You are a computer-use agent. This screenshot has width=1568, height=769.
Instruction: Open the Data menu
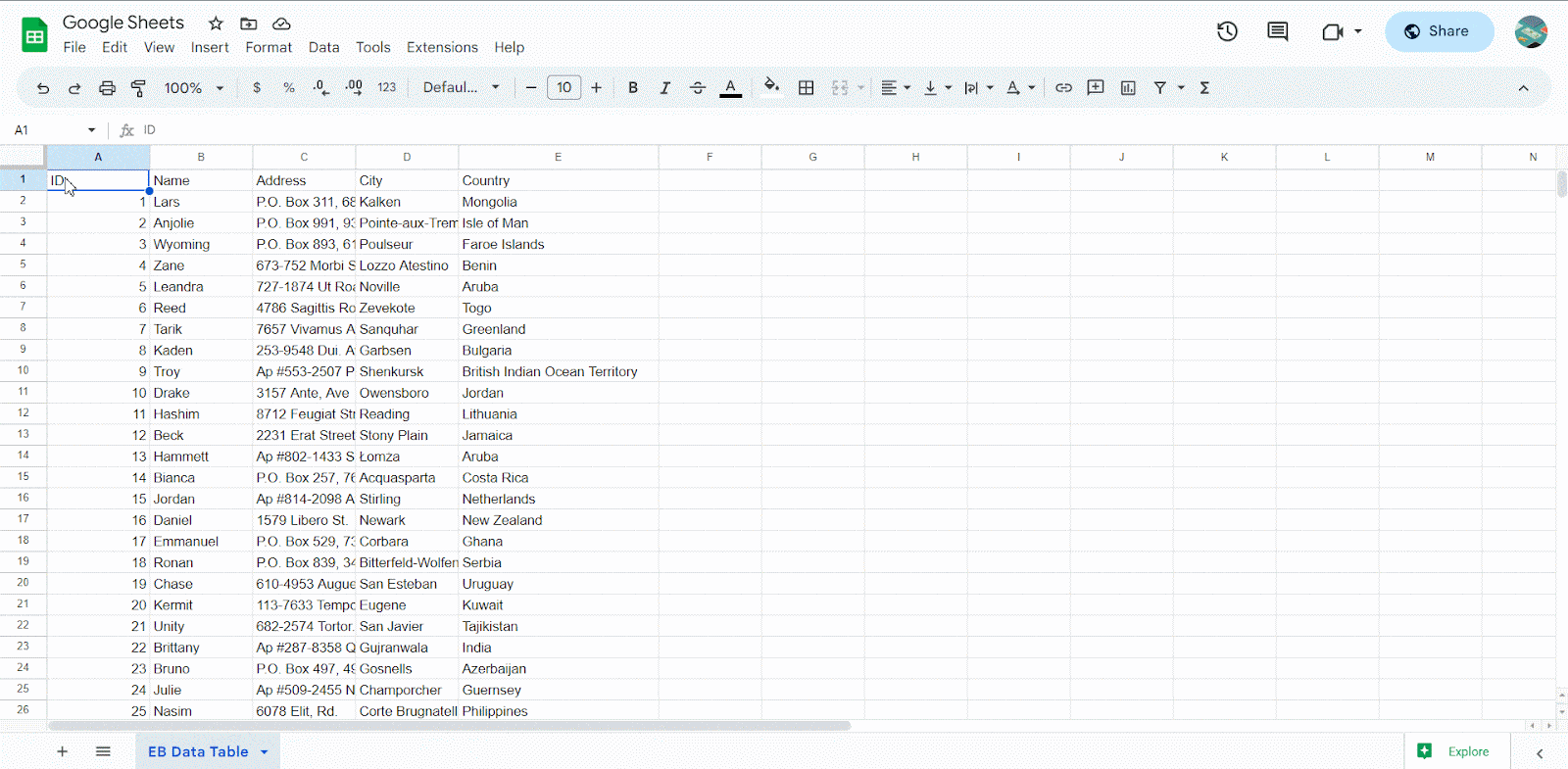point(323,47)
